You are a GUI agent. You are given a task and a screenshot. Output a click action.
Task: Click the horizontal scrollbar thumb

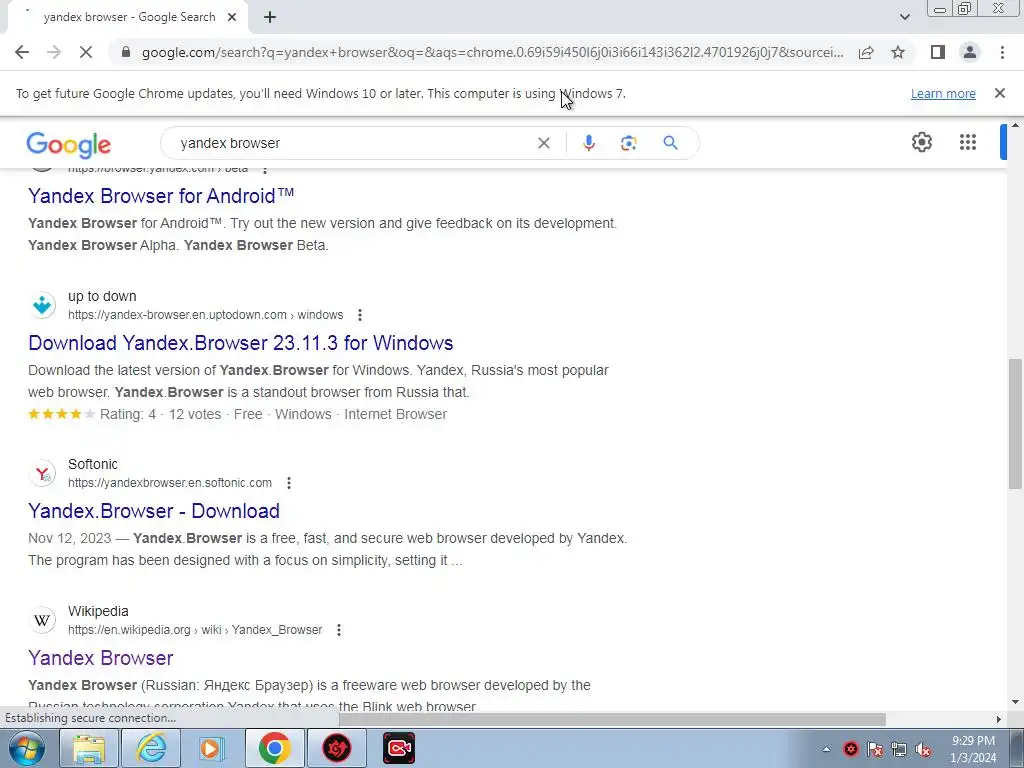pos(612,719)
